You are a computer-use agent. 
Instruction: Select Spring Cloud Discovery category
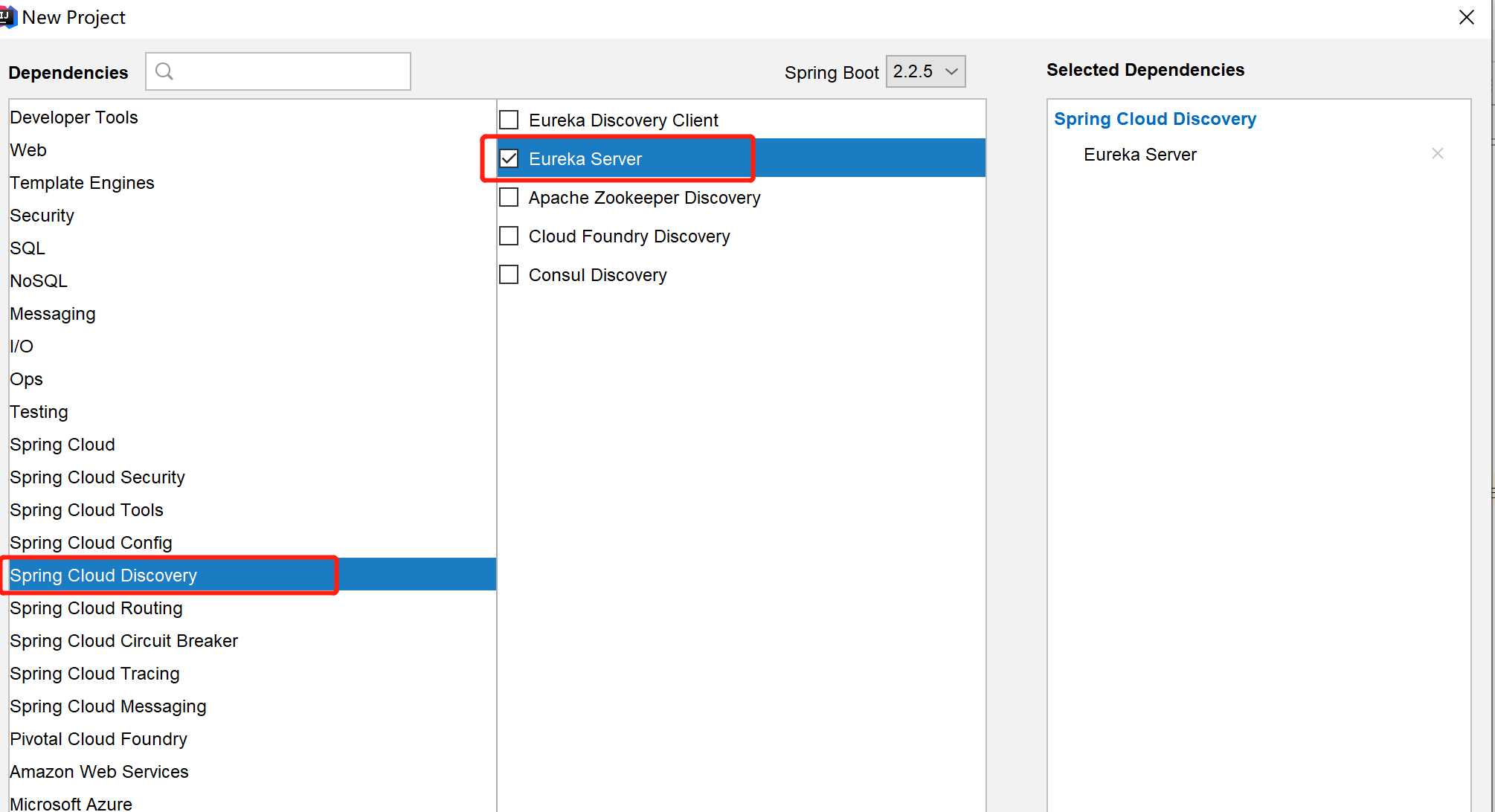tap(252, 576)
